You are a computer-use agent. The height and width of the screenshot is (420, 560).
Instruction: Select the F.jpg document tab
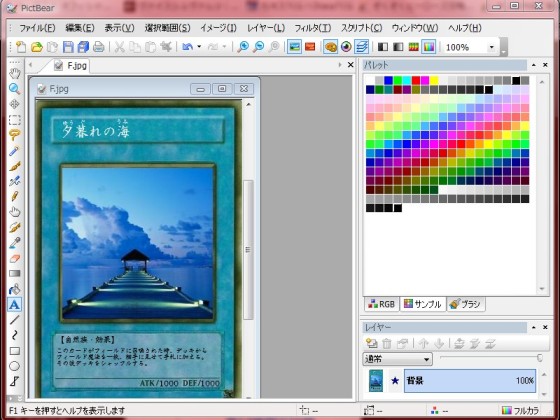click(70, 66)
